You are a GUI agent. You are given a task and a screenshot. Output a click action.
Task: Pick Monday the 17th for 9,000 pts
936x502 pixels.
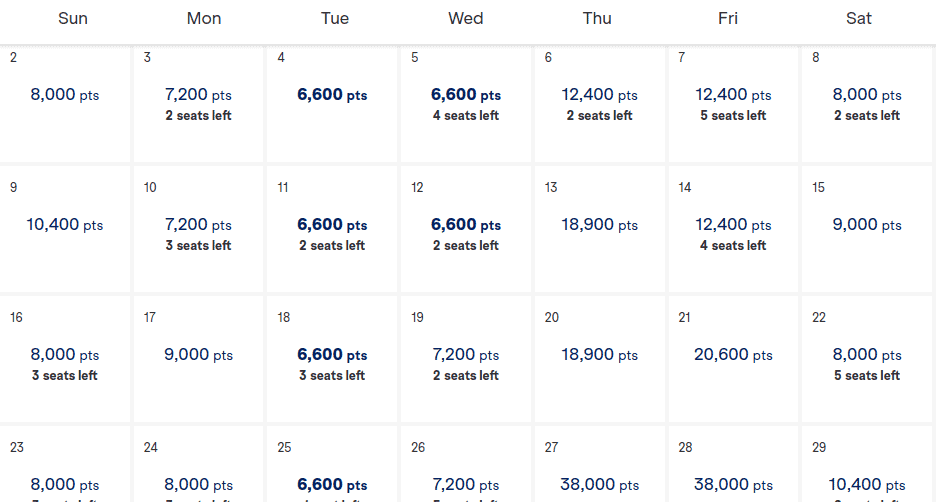tap(198, 359)
